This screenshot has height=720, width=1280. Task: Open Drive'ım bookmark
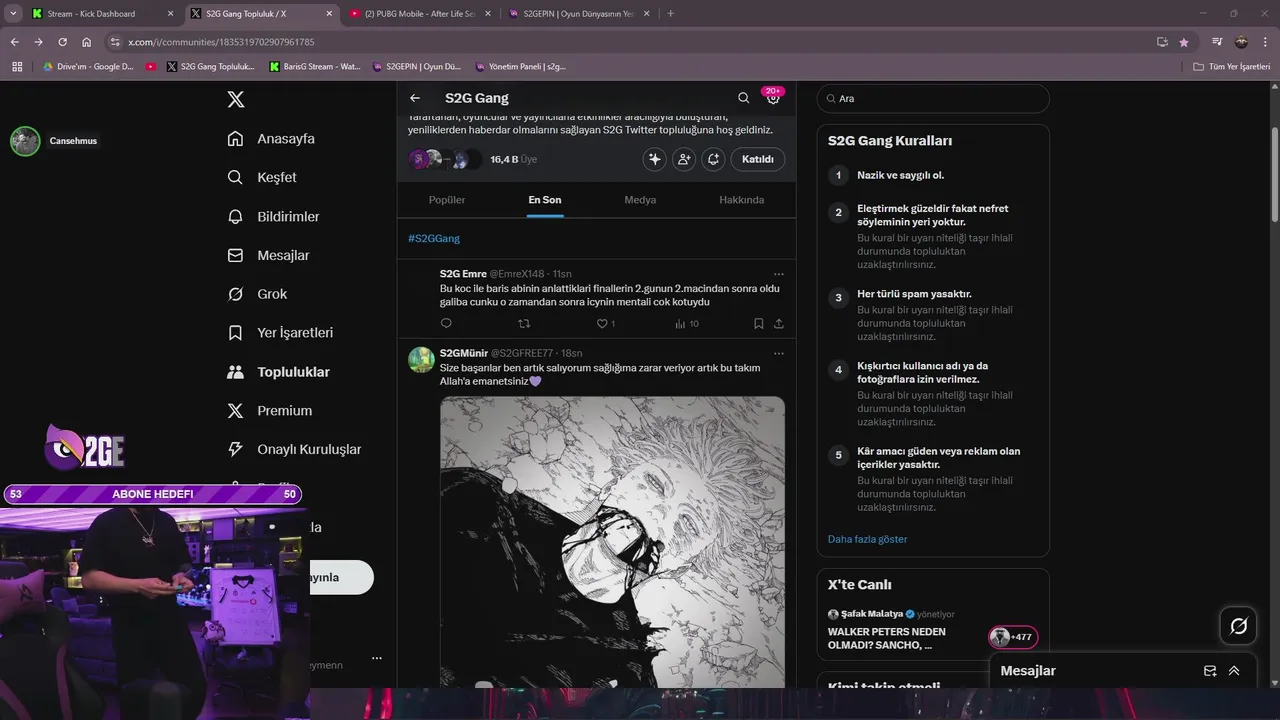[88, 67]
